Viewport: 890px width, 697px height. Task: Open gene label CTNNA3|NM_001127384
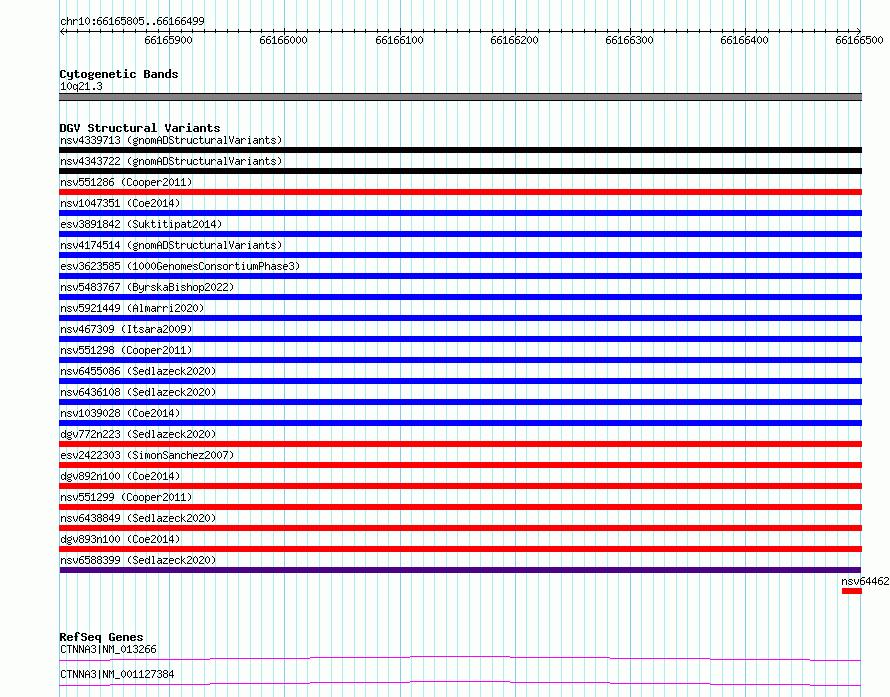(x=117, y=674)
